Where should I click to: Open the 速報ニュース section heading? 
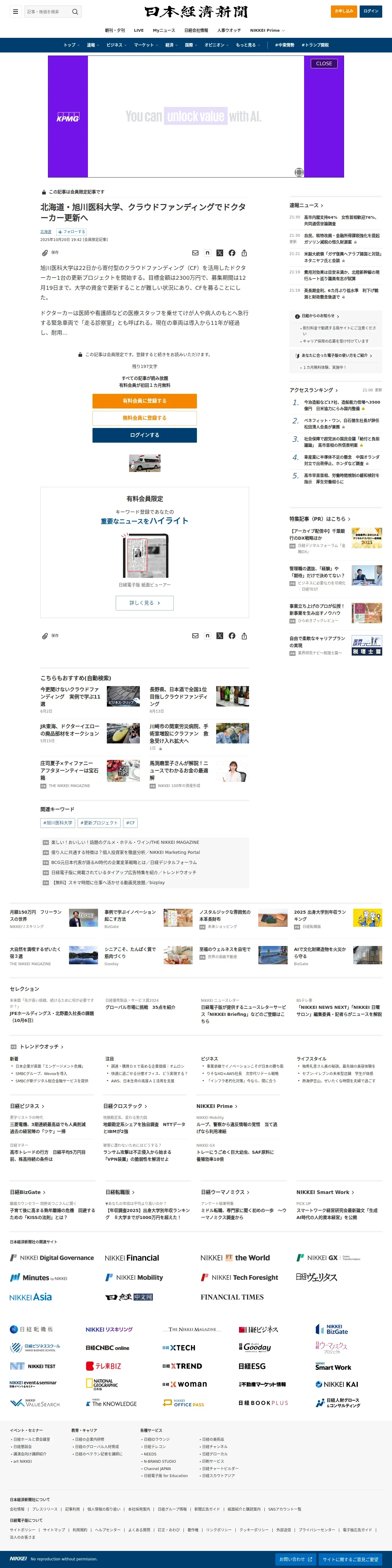307,205
